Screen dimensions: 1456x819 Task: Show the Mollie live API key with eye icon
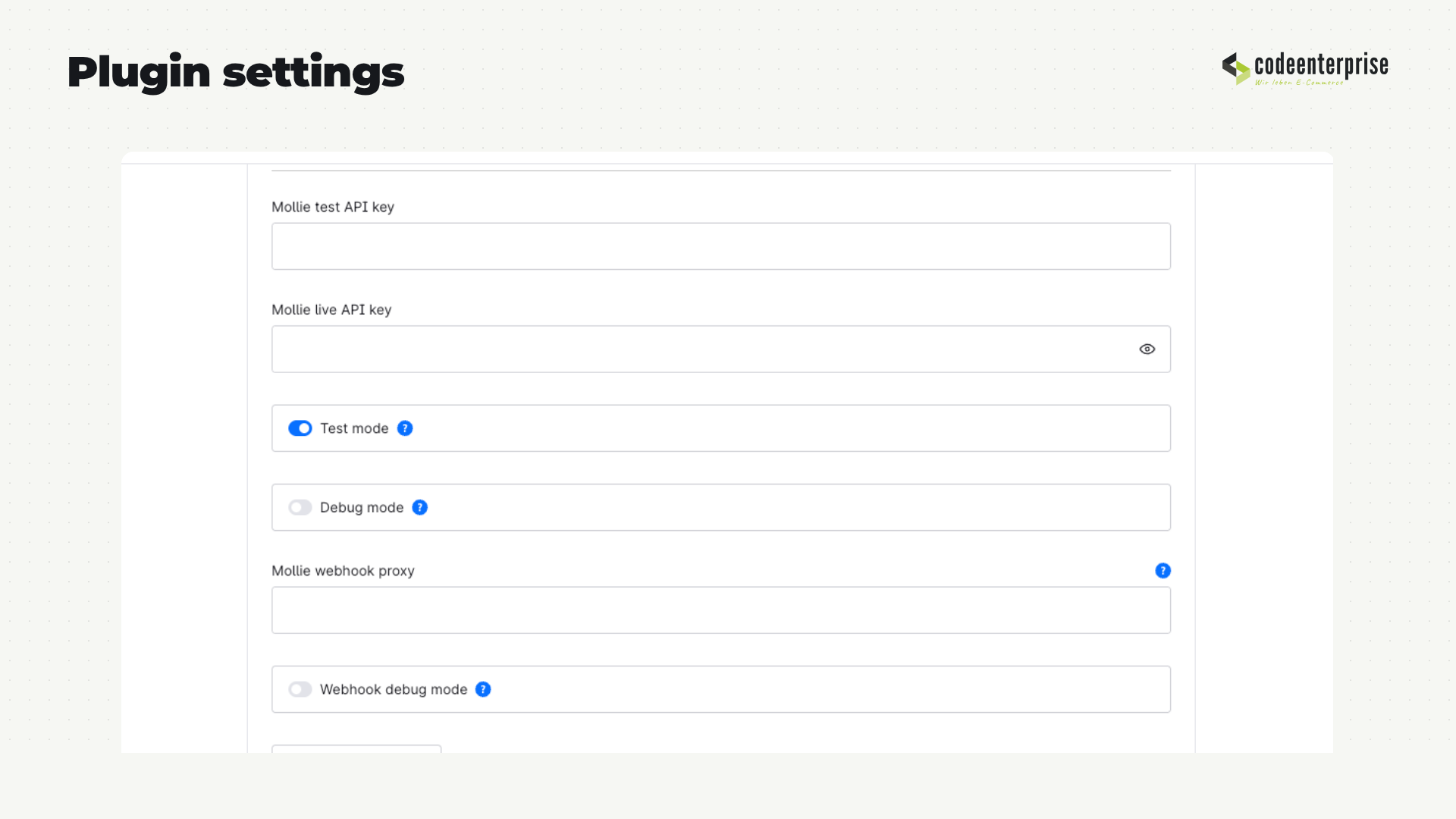1147,349
